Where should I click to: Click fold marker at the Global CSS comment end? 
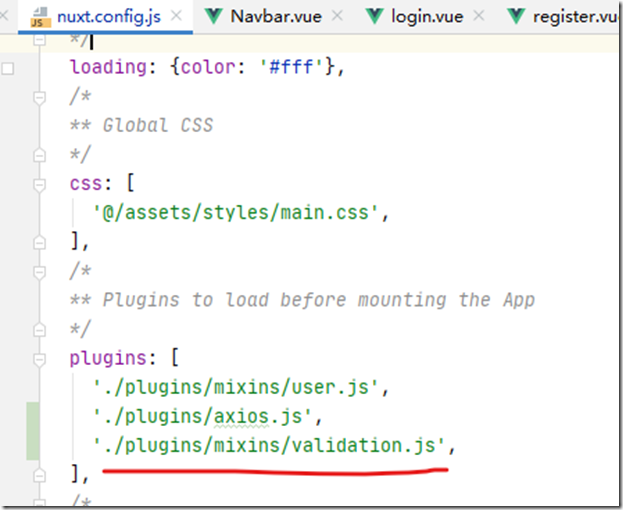click(x=39, y=155)
